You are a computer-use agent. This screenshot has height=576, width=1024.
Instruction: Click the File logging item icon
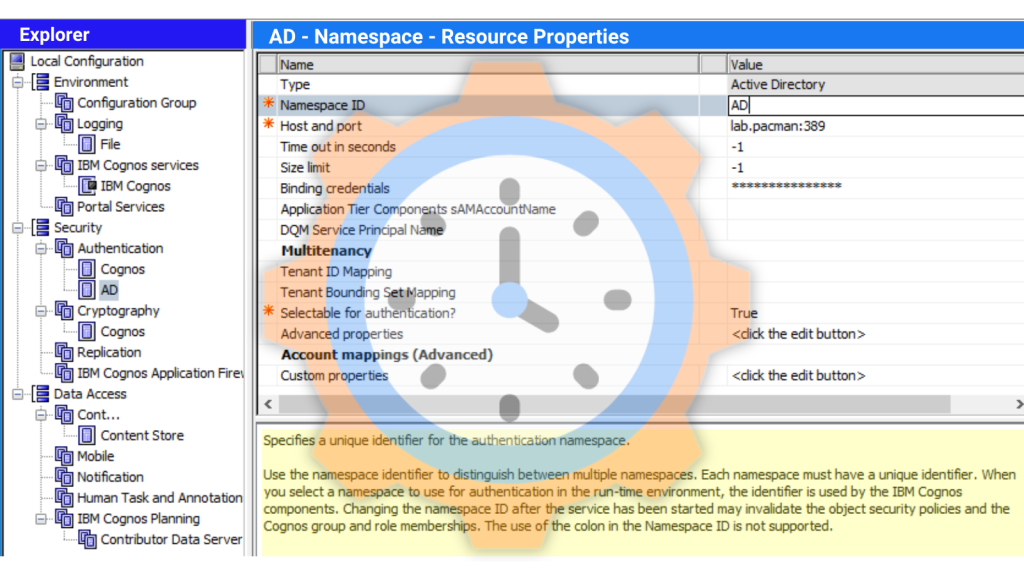87,144
